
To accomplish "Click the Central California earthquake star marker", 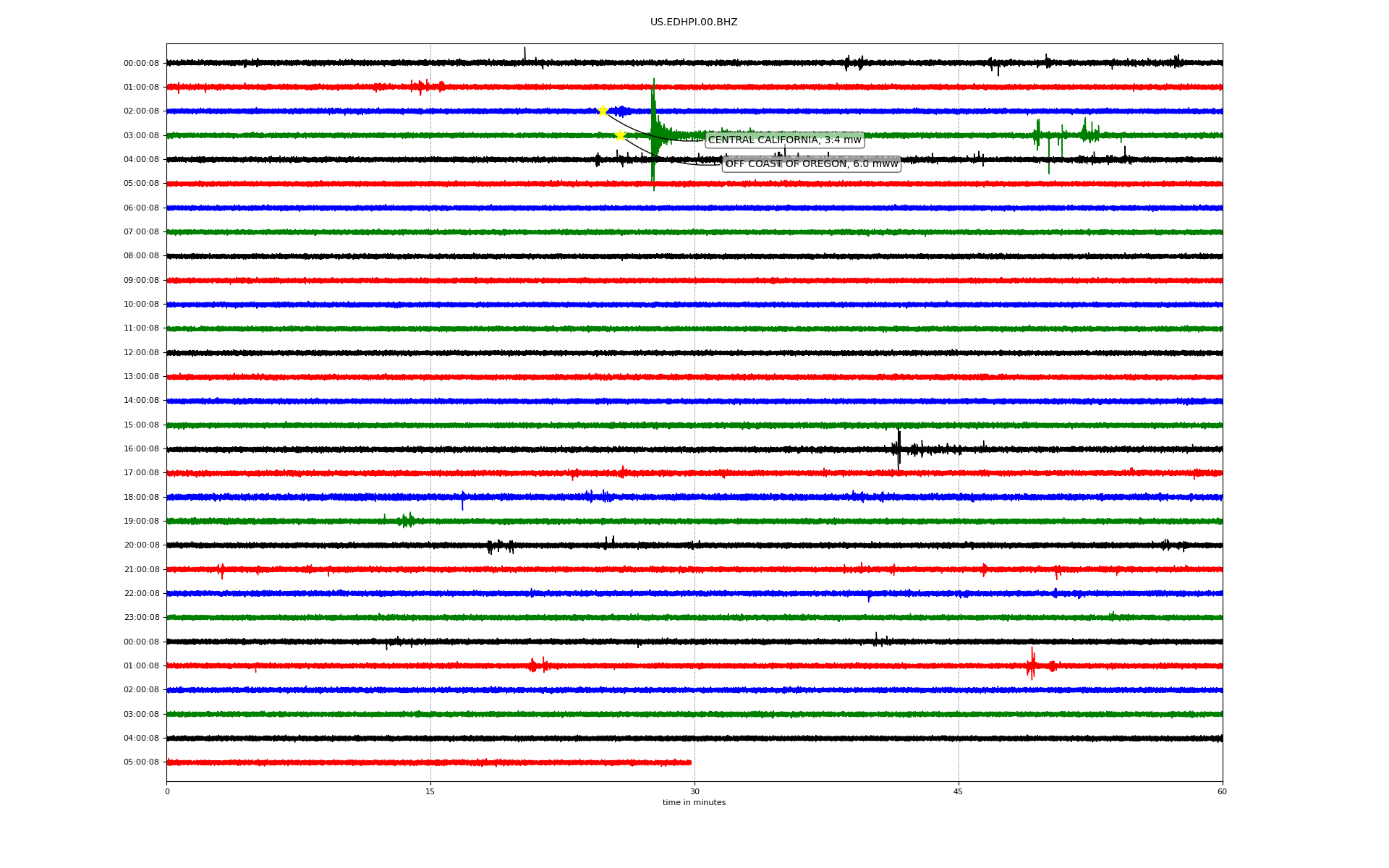I will coord(602,111).
